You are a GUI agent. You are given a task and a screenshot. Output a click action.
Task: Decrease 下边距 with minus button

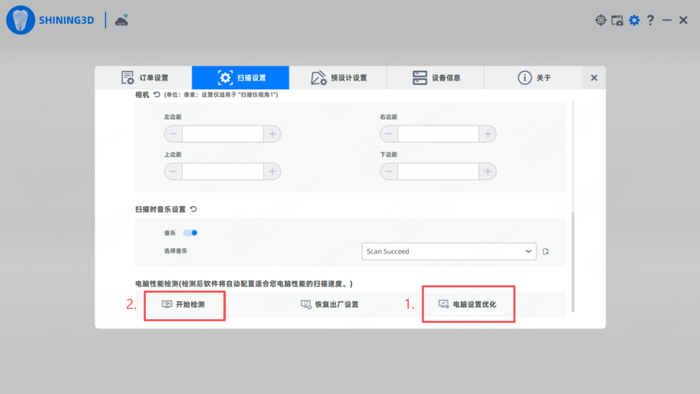point(389,171)
